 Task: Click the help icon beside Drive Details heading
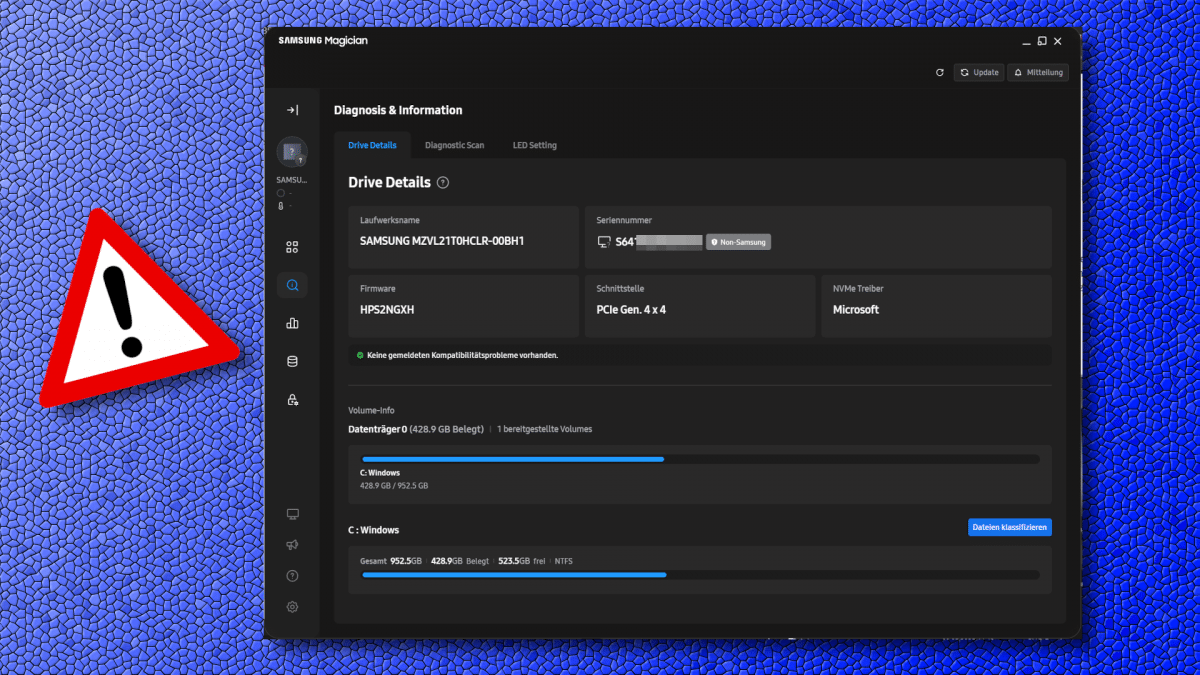(x=443, y=183)
